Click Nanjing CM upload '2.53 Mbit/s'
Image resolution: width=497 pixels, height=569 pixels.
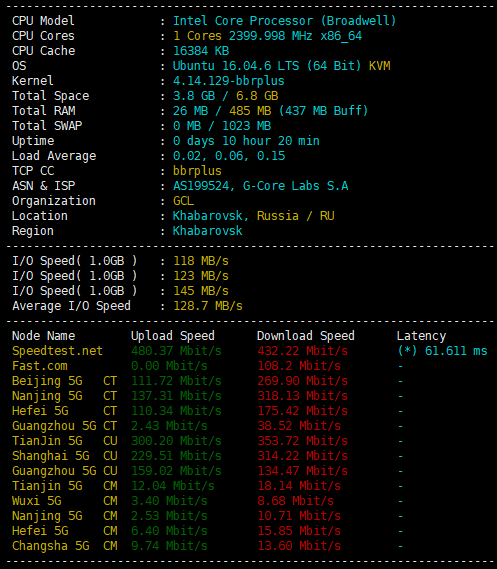(169, 516)
